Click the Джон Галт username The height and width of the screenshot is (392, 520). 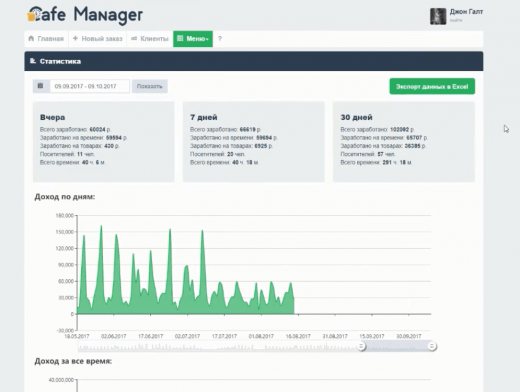(466, 12)
